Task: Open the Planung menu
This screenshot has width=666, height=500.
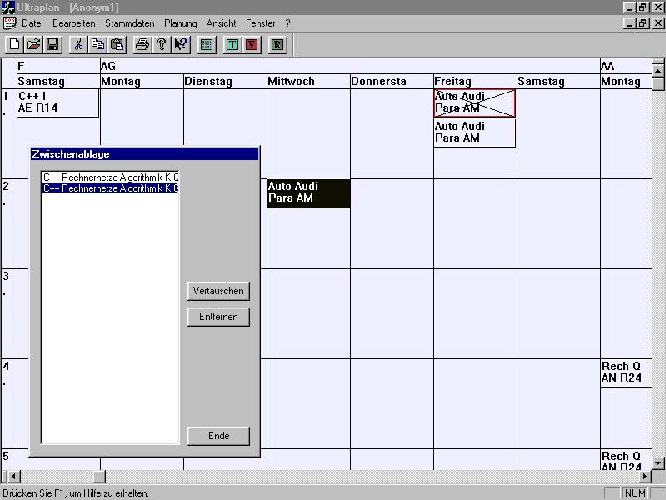Action: [x=181, y=22]
